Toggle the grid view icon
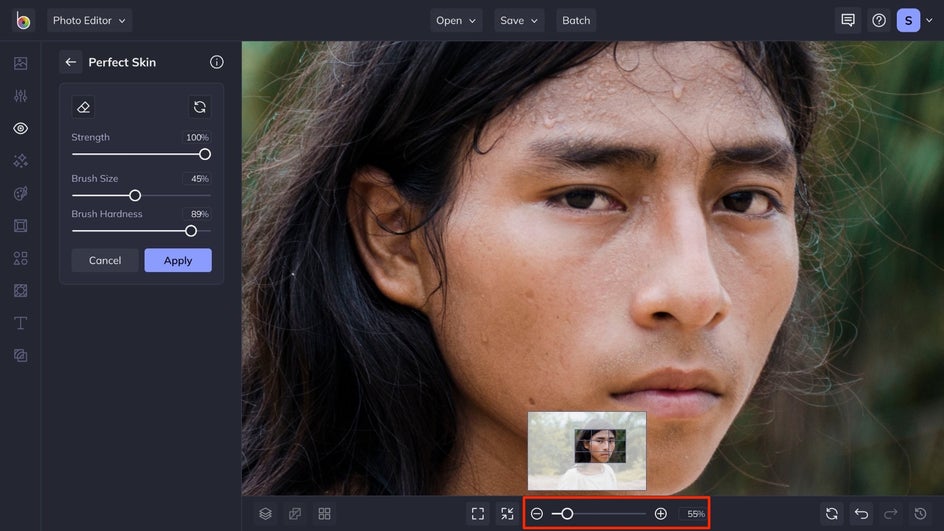The image size is (944, 531). (x=324, y=514)
